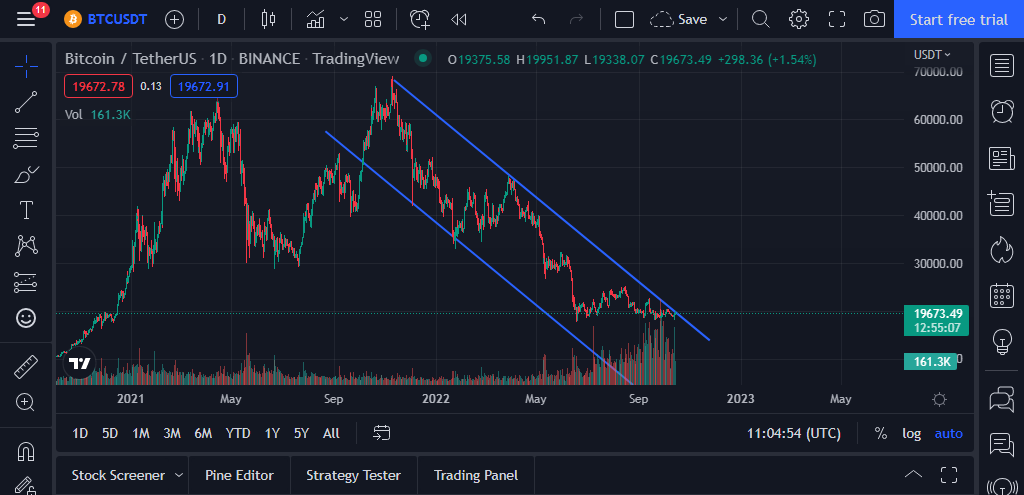Enter fullscreen mode
Screen dimensions: 1024x495
837,19
